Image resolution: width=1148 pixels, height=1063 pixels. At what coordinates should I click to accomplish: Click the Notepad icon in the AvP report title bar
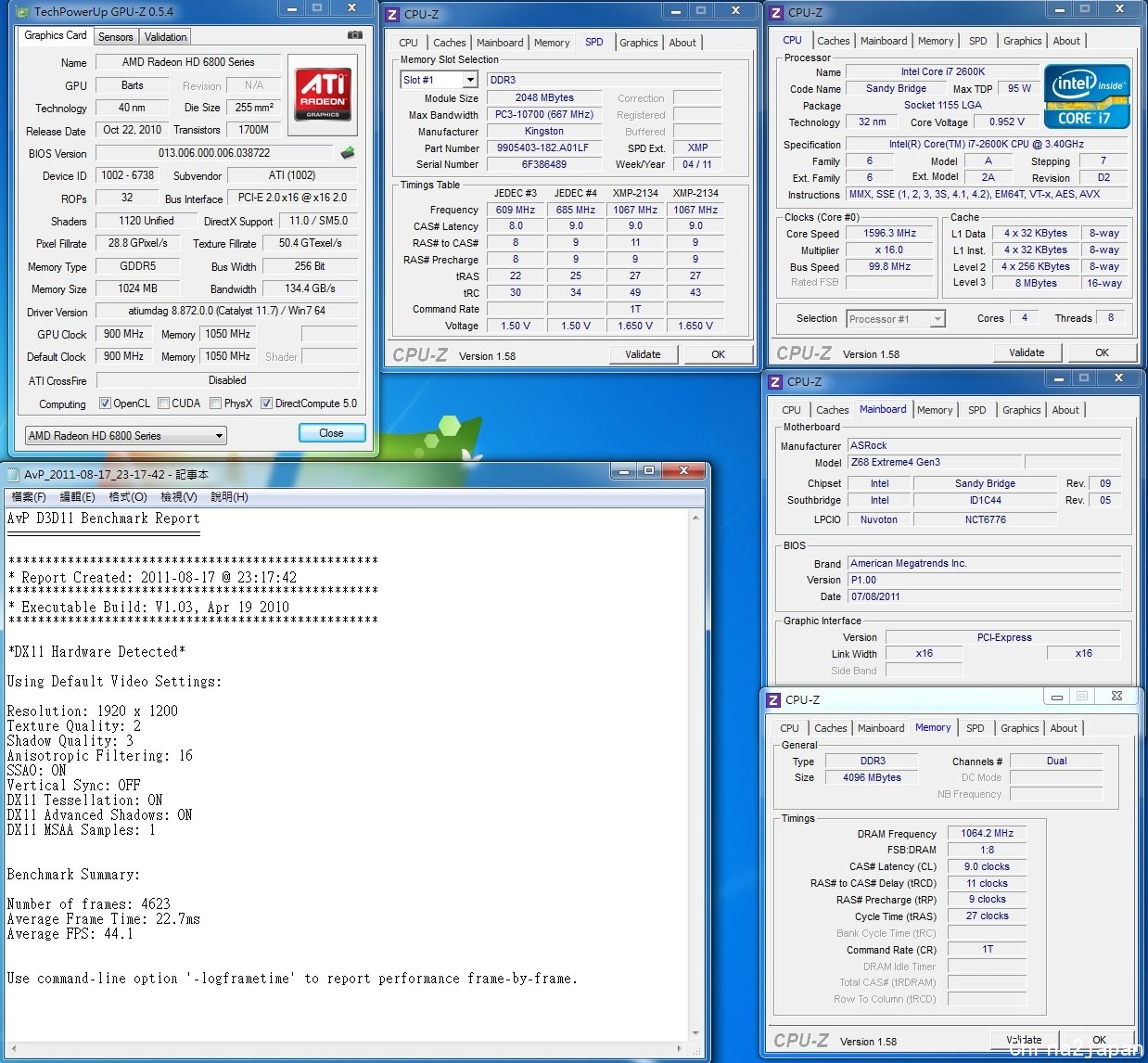pyautogui.click(x=14, y=474)
